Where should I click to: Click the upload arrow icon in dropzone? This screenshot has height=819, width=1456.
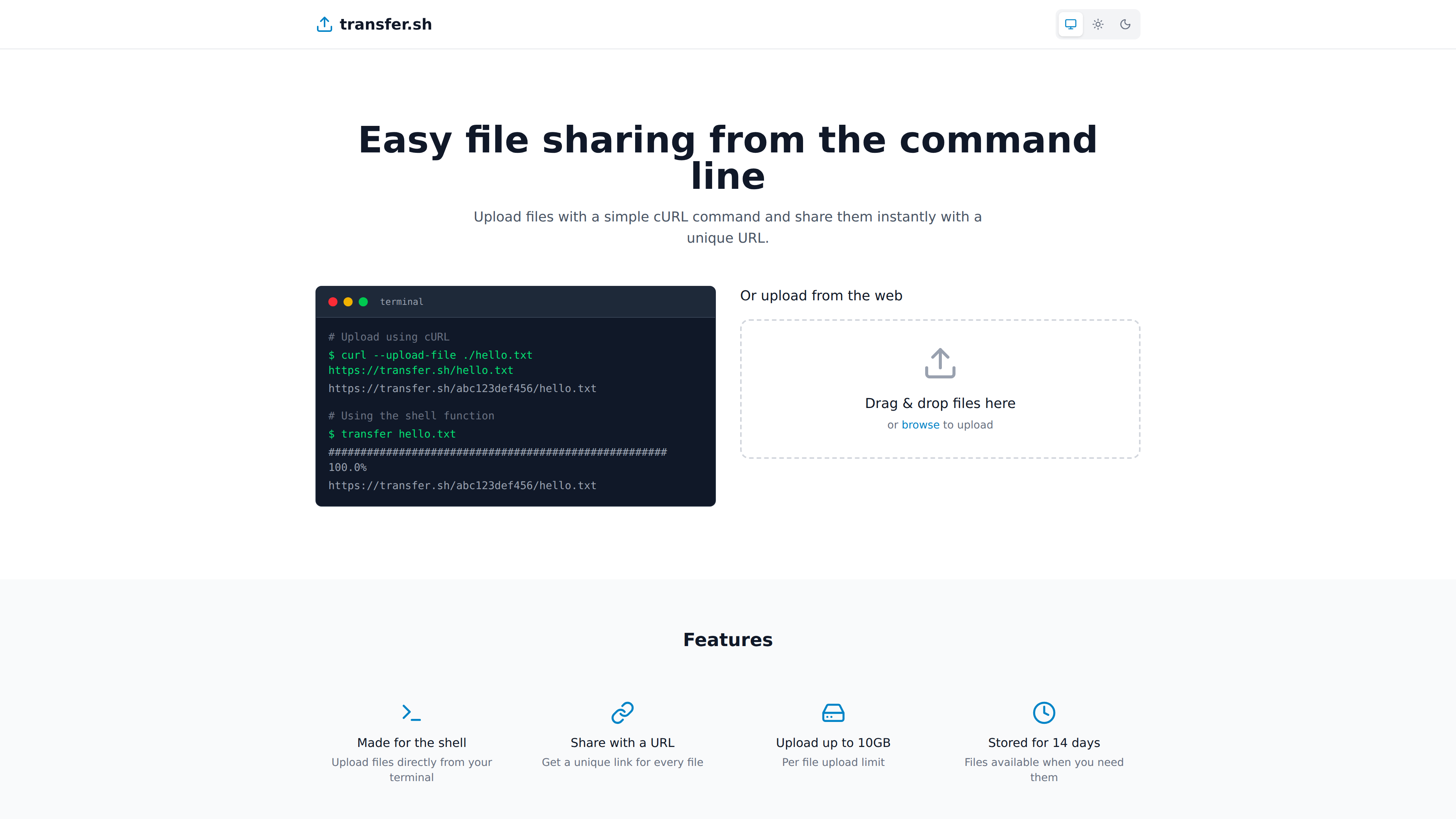click(x=940, y=363)
